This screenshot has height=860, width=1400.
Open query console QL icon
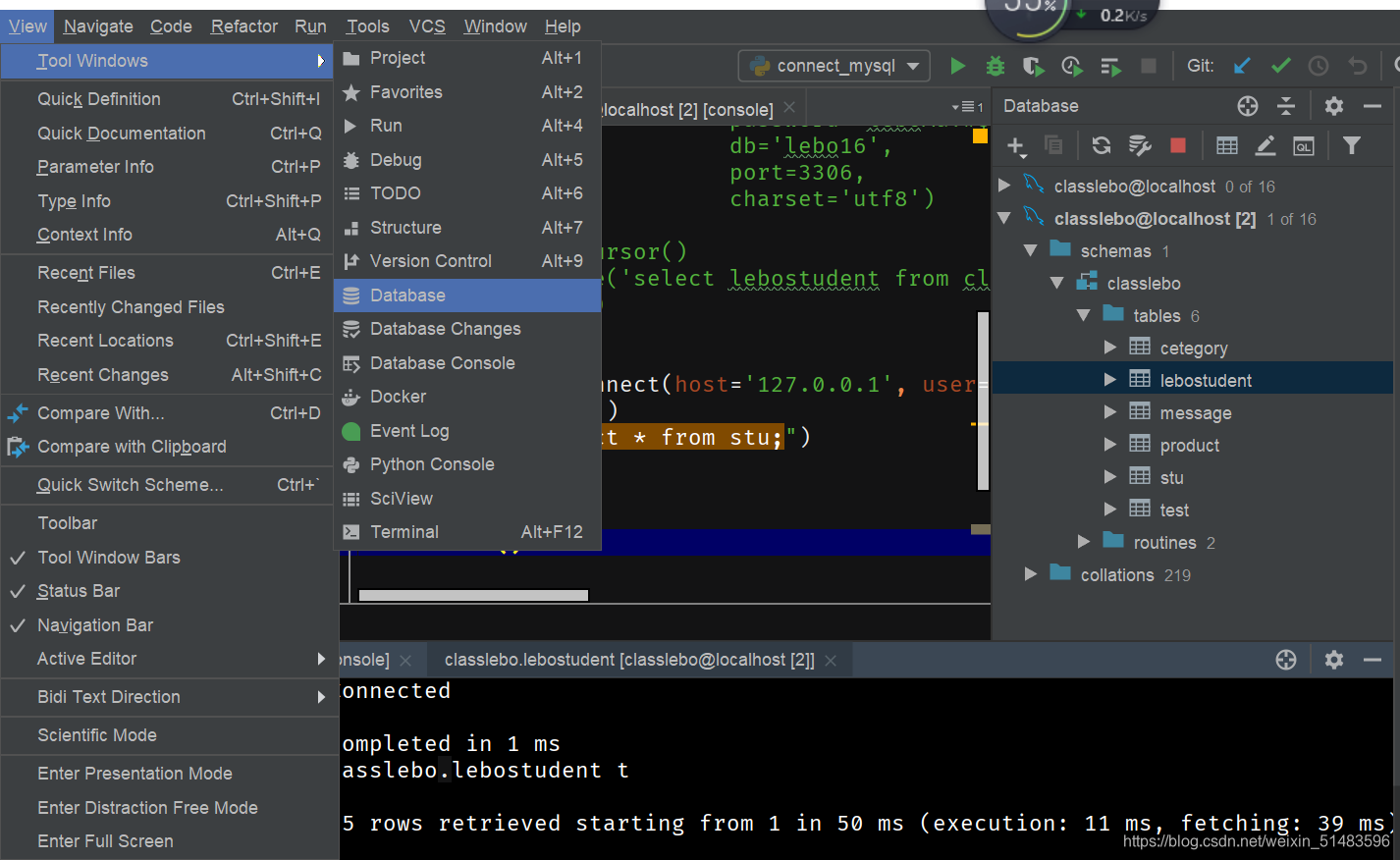click(x=1304, y=145)
